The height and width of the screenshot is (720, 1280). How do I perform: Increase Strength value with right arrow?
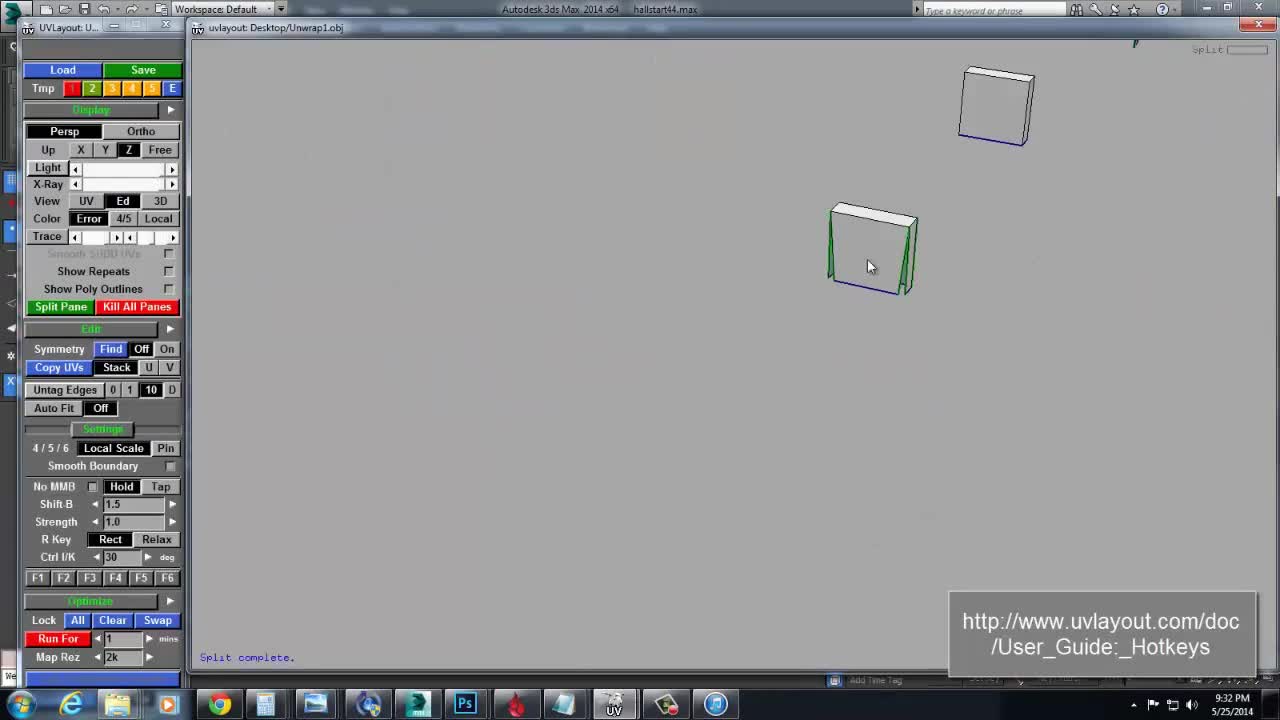(x=172, y=522)
